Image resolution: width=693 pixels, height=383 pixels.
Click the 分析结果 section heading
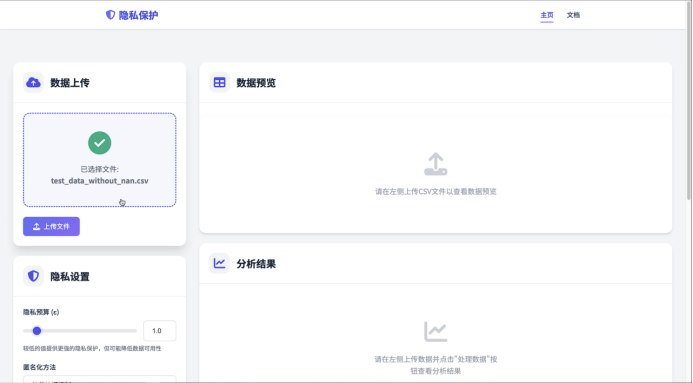[256, 264]
